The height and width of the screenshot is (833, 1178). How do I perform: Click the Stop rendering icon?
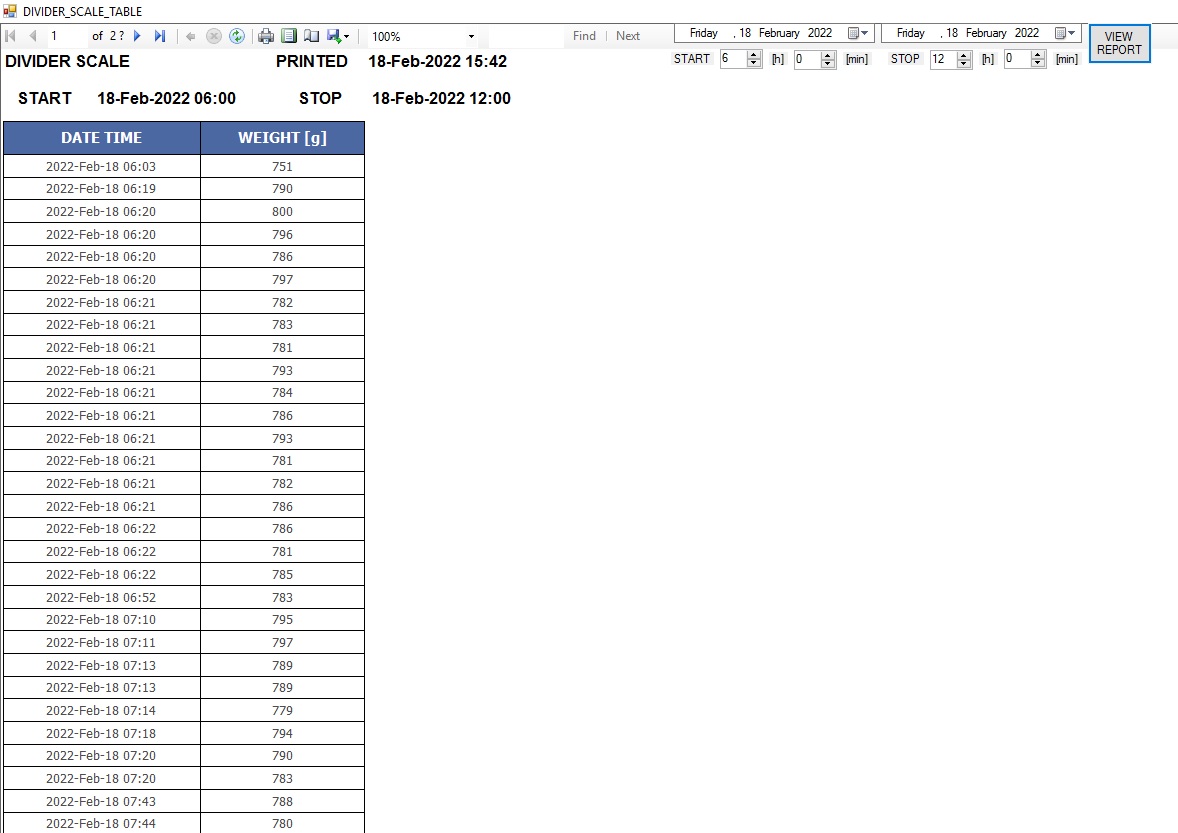tap(213, 36)
